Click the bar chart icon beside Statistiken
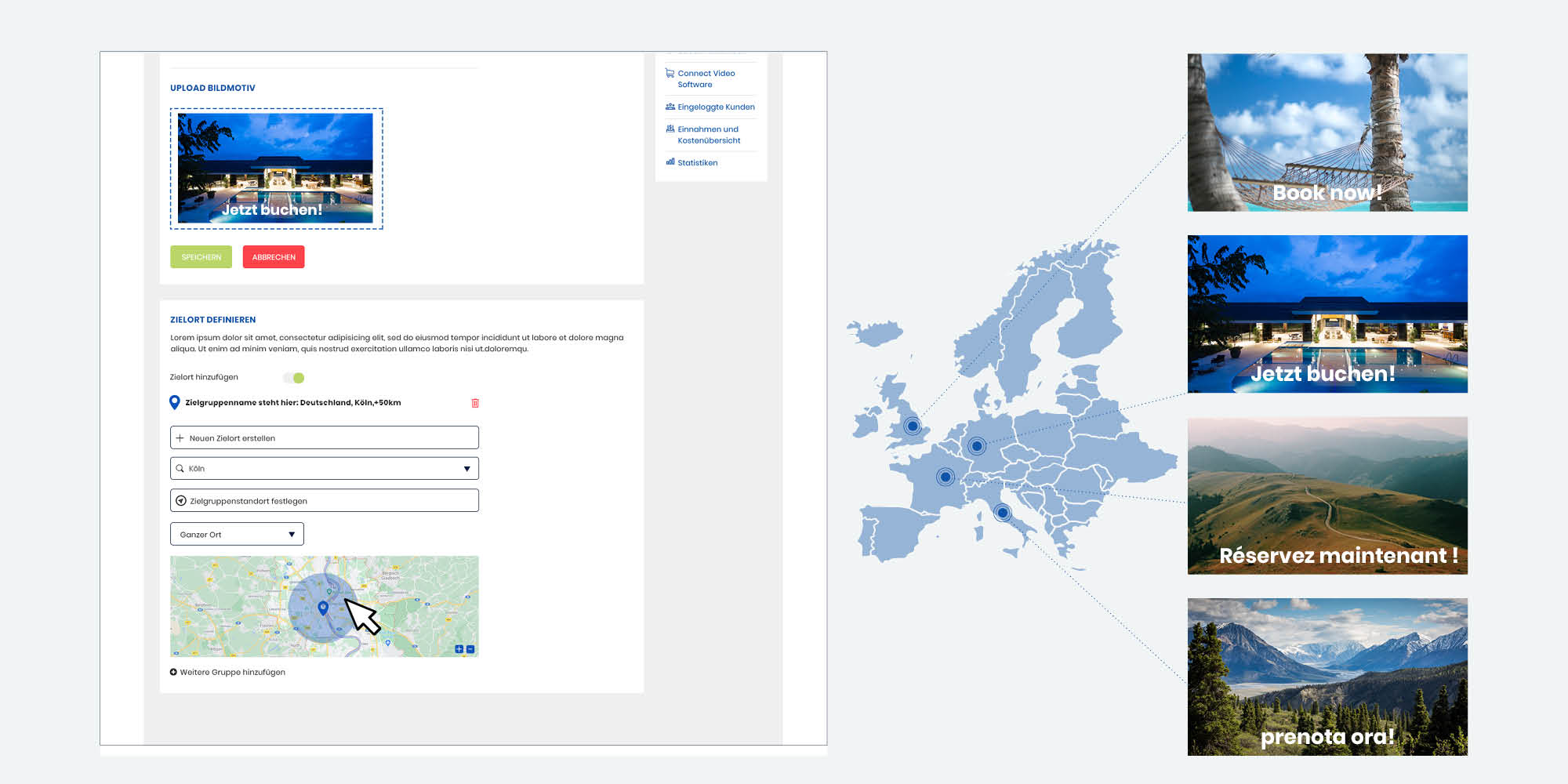 pos(670,162)
